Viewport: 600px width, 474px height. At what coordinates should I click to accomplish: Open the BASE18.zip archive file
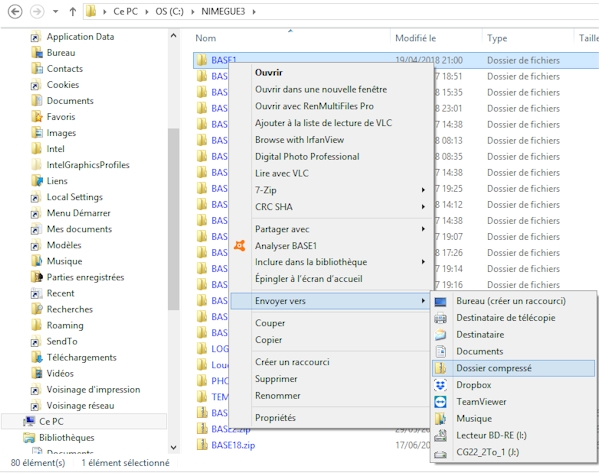click(x=232, y=445)
